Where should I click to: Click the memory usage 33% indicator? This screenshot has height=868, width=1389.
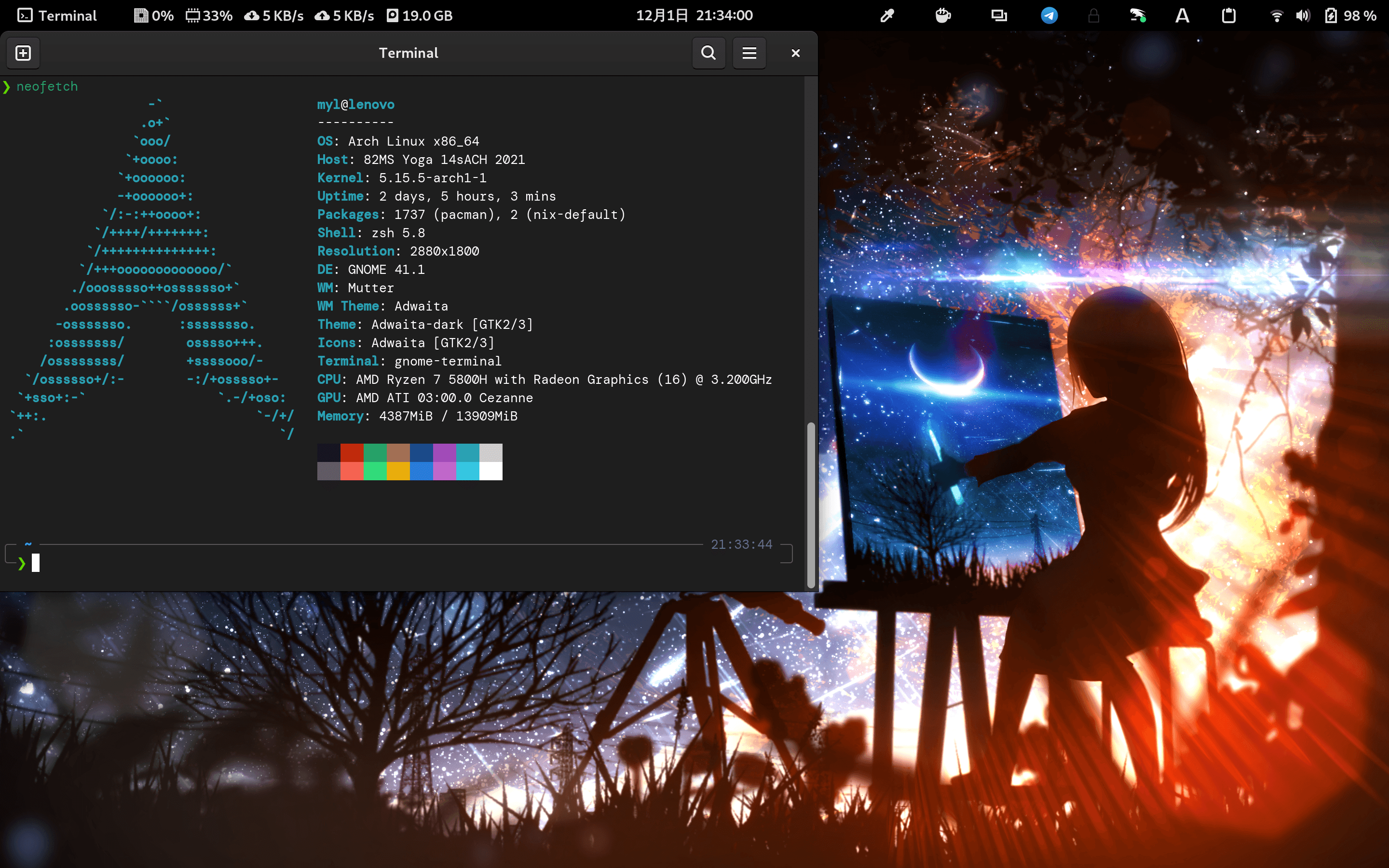point(209,15)
